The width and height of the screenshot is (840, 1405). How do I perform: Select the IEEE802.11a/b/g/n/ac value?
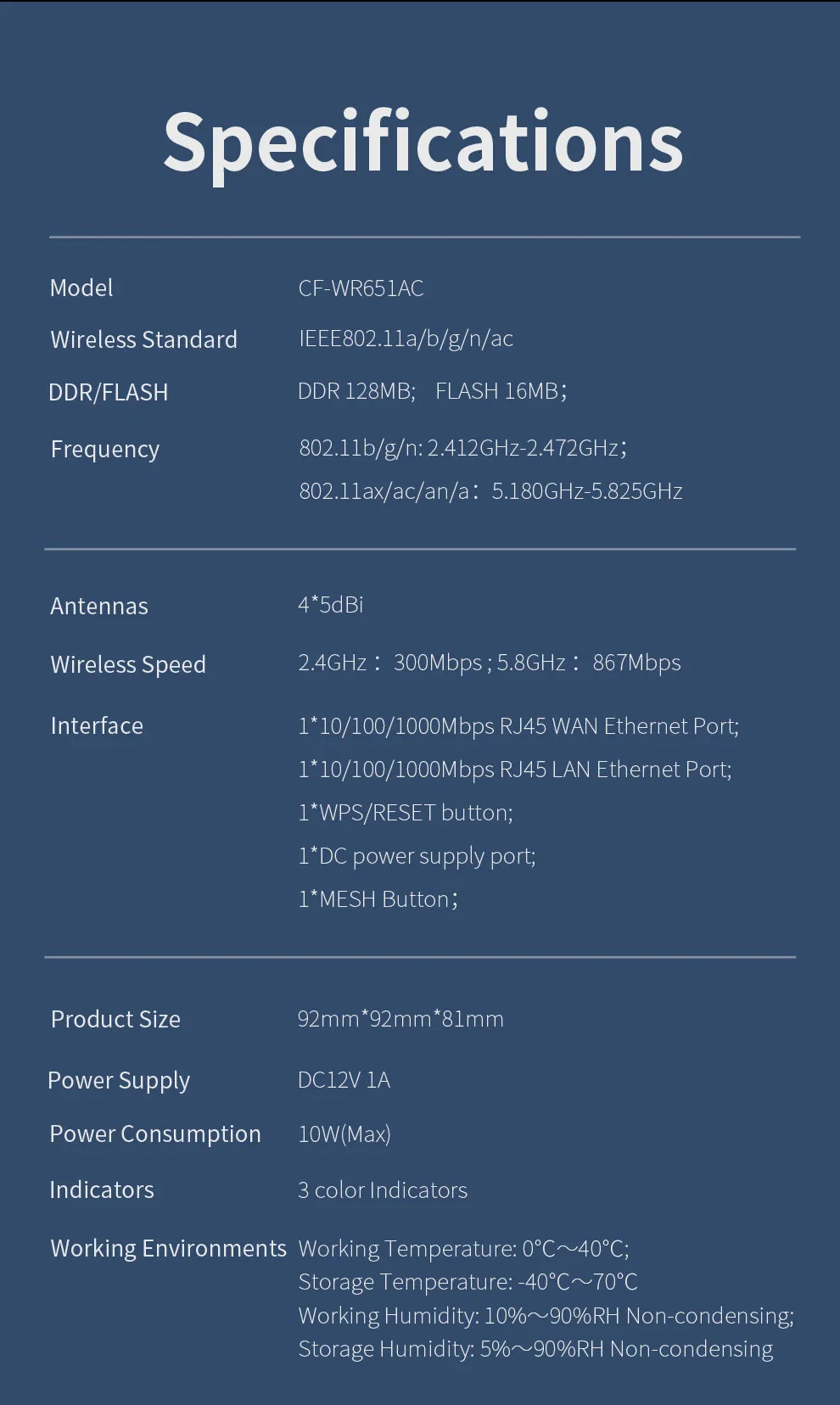point(406,339)
